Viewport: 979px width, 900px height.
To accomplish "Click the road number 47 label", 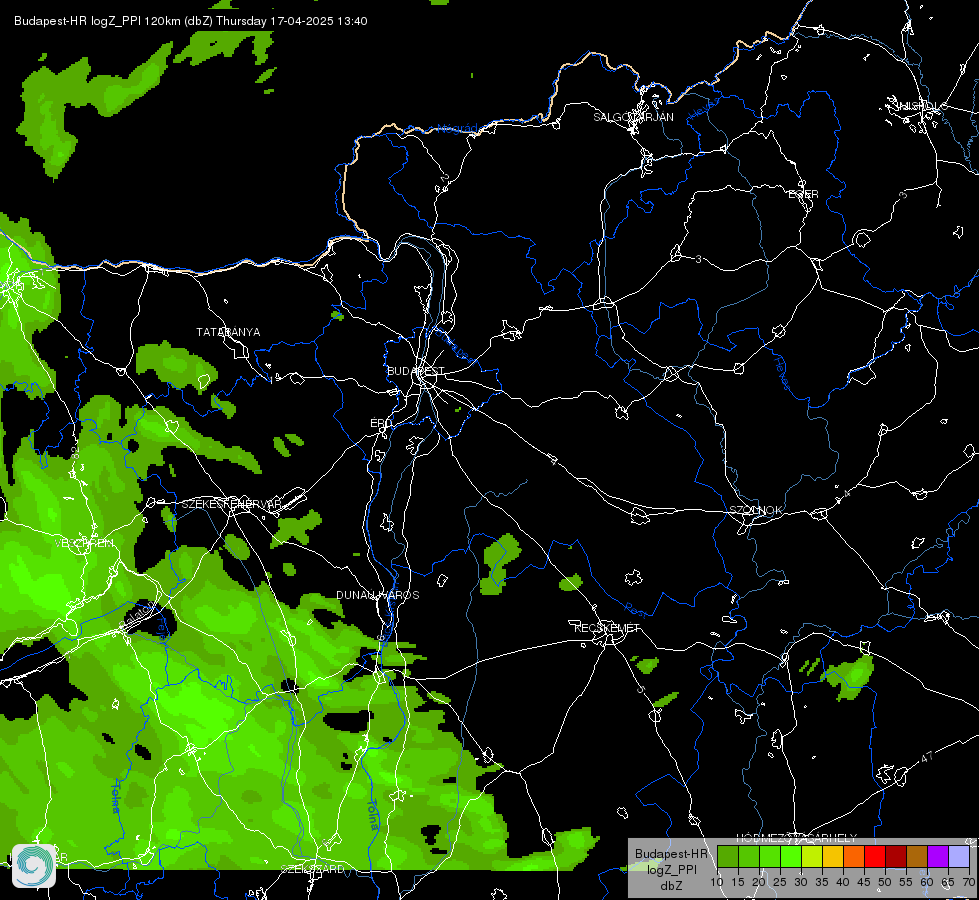I will coord(927,757).
